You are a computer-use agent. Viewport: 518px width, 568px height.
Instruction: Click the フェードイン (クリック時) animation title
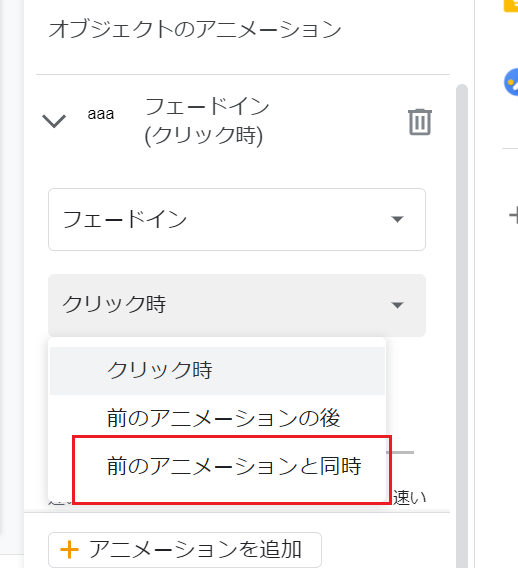[207, 121]
